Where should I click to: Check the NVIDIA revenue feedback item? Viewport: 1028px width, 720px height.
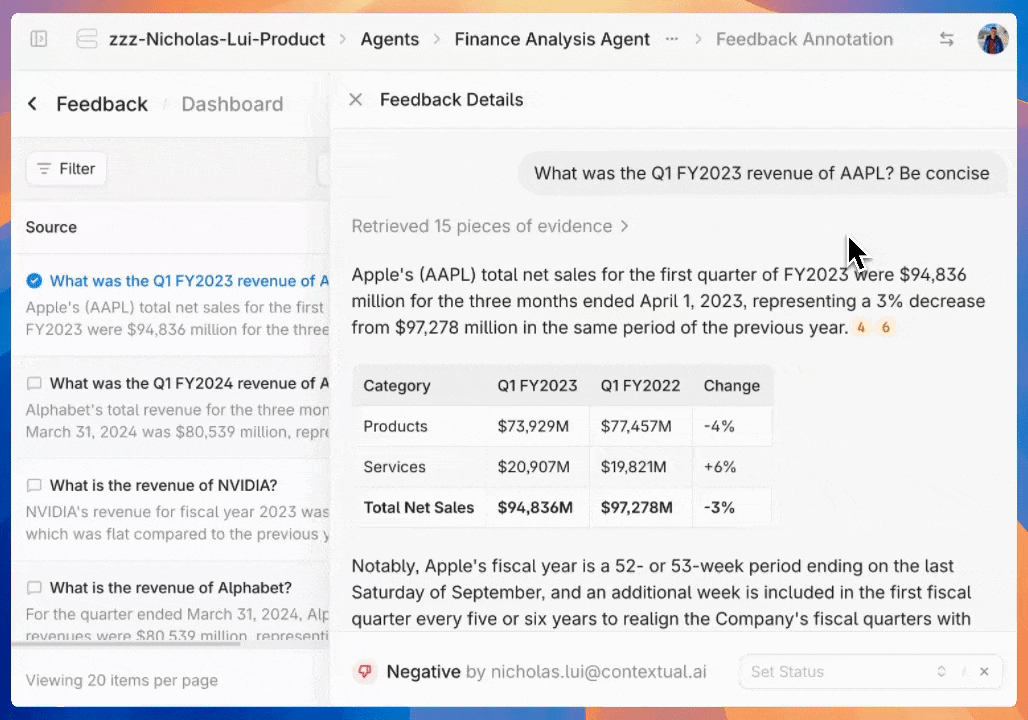click(x=34, y=485)
